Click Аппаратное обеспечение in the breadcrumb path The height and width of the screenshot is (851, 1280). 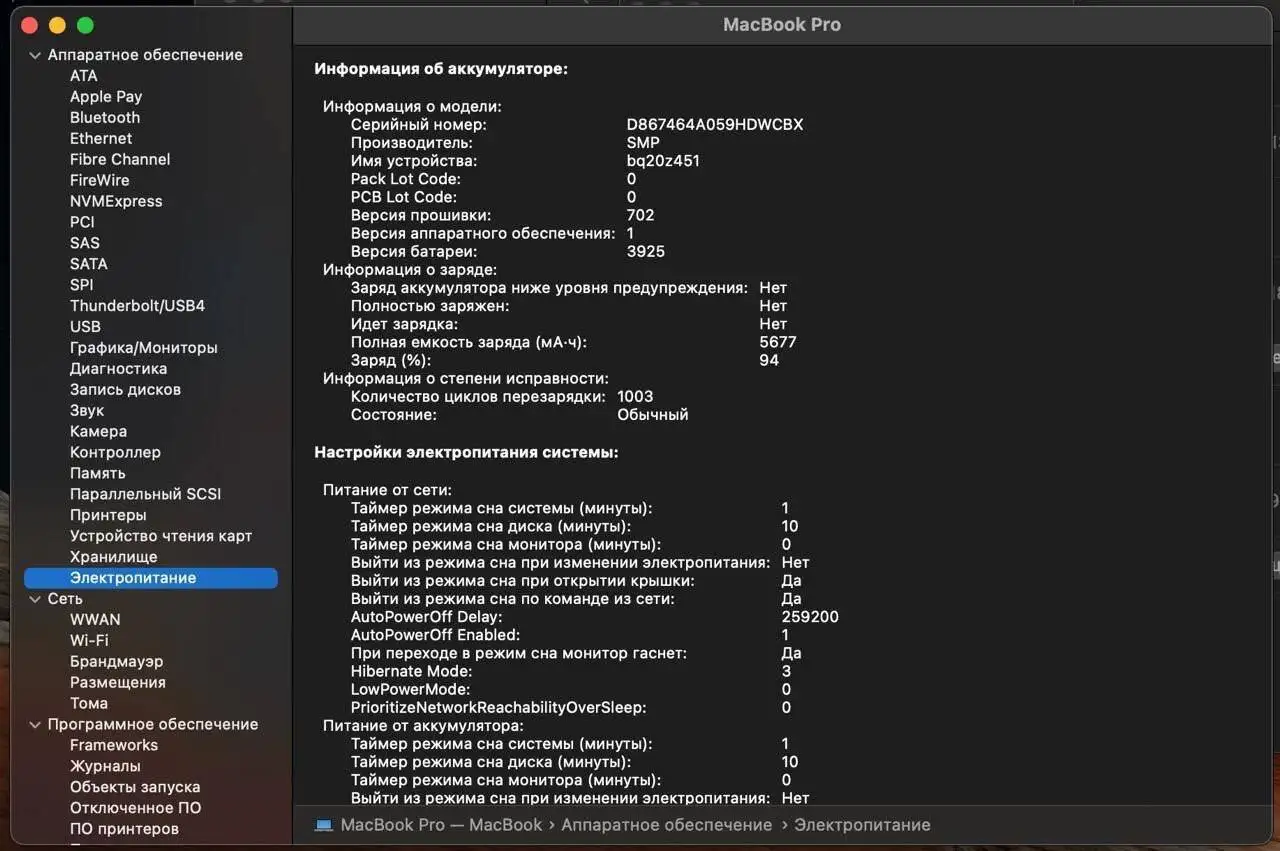coord(666,825)
